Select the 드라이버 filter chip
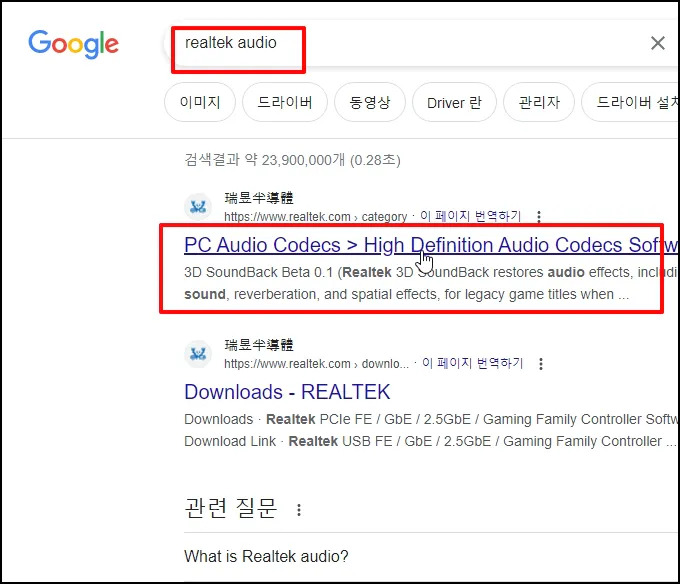The image size is (680, 584). click(284, 102)
